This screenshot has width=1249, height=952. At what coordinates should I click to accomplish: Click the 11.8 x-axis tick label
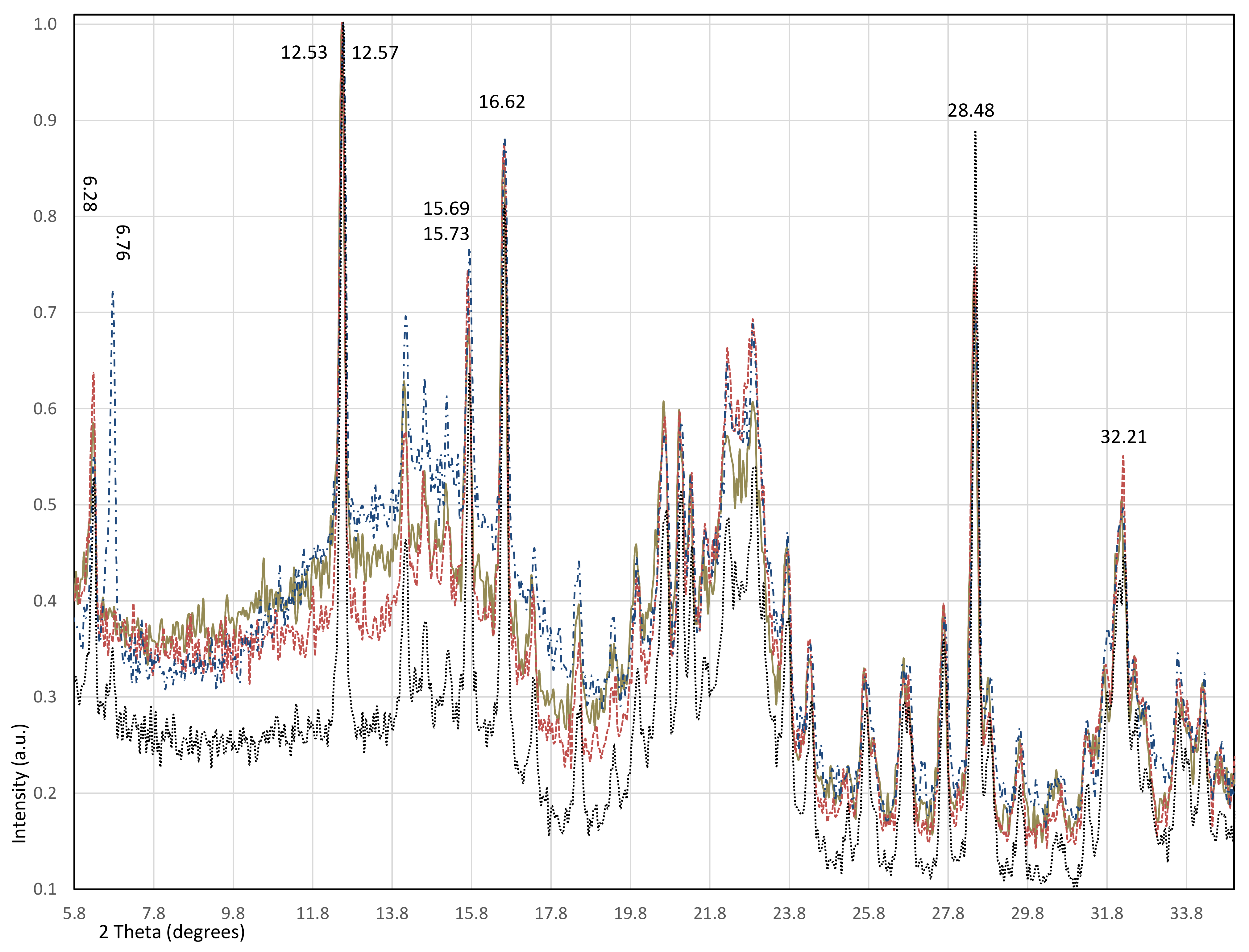[312, 913]
